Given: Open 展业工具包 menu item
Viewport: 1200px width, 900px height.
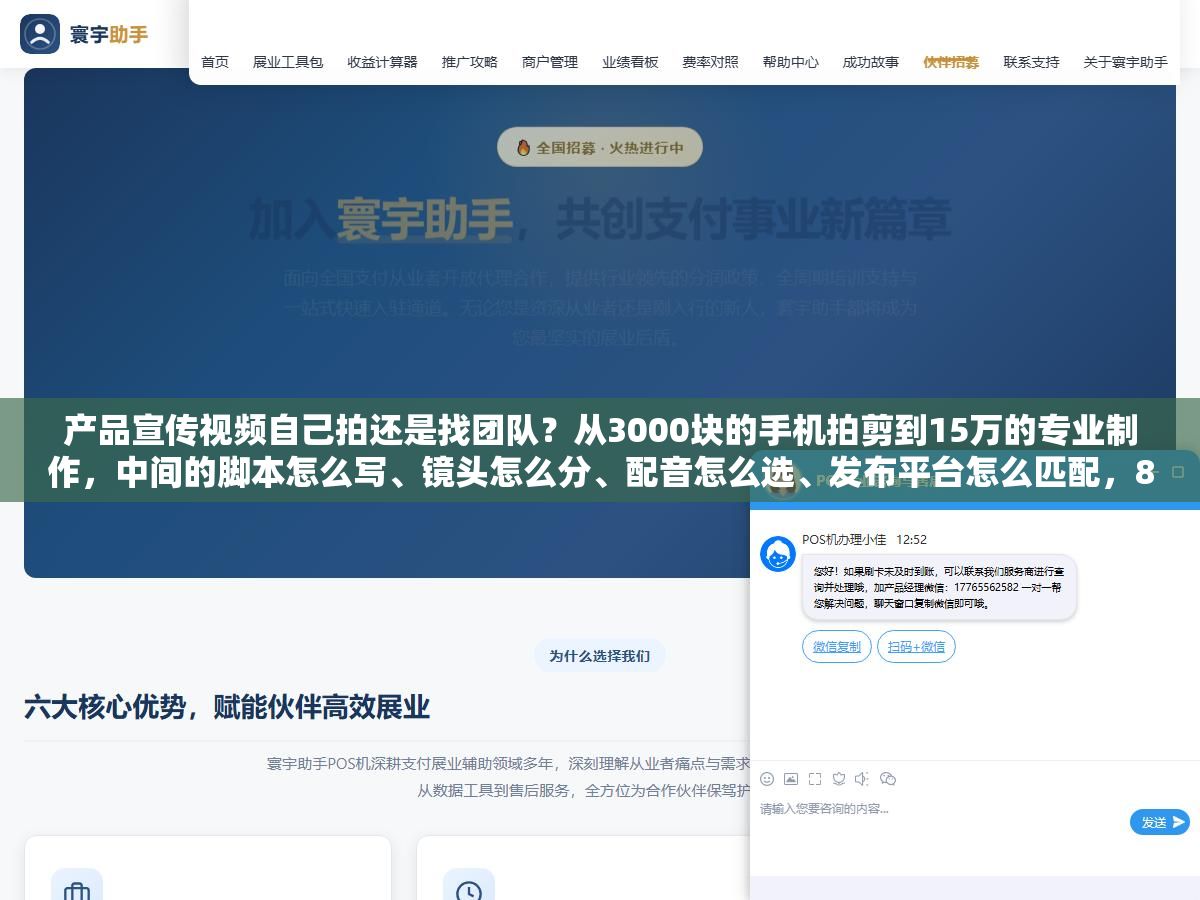Looking at the screenshot, I should (288, 62).
